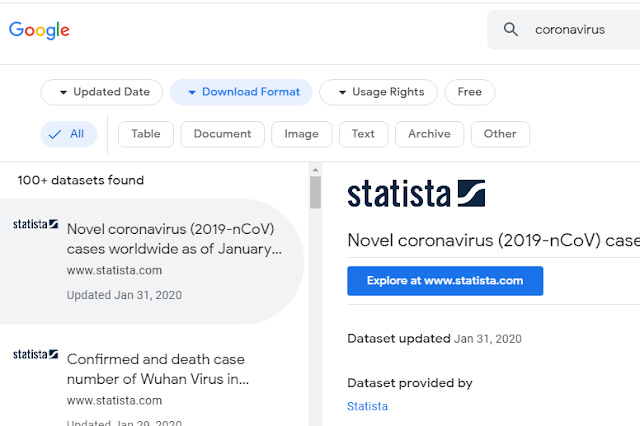Image resolution: width=640 pixels, height=426 pixels.
Task: Select the All format chip
Action: click(x=69, y=134)
